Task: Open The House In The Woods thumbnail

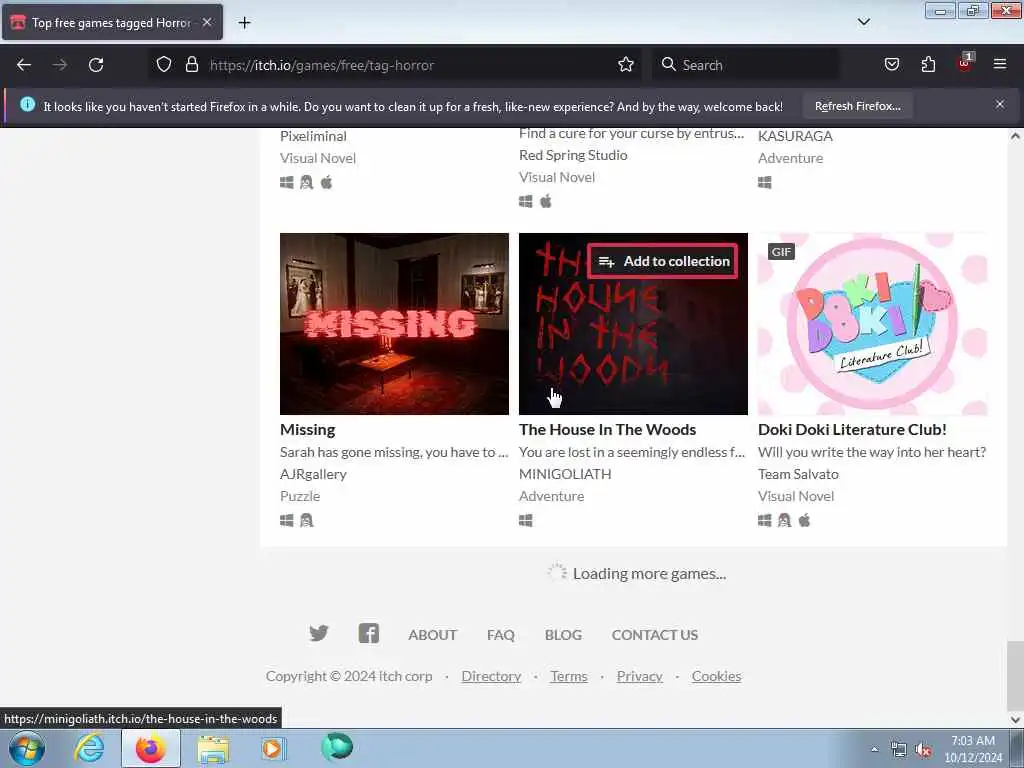Action: click(x=633, y=324)
